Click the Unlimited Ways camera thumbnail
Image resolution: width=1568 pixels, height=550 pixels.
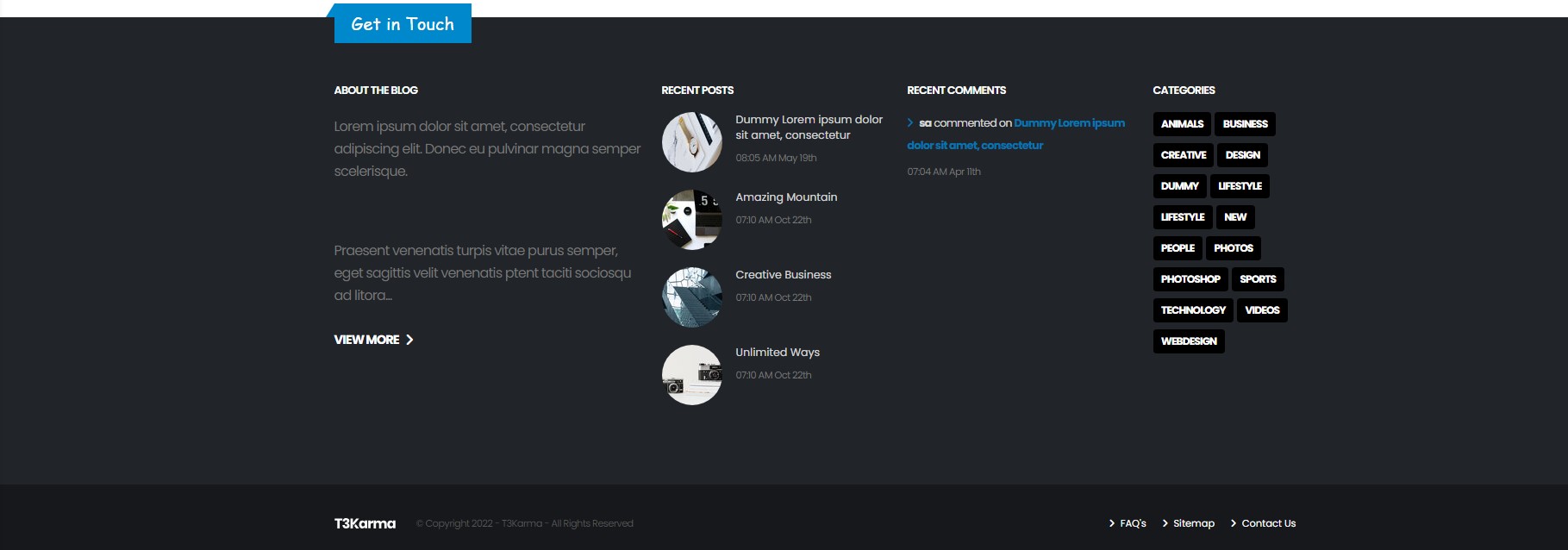691,375
